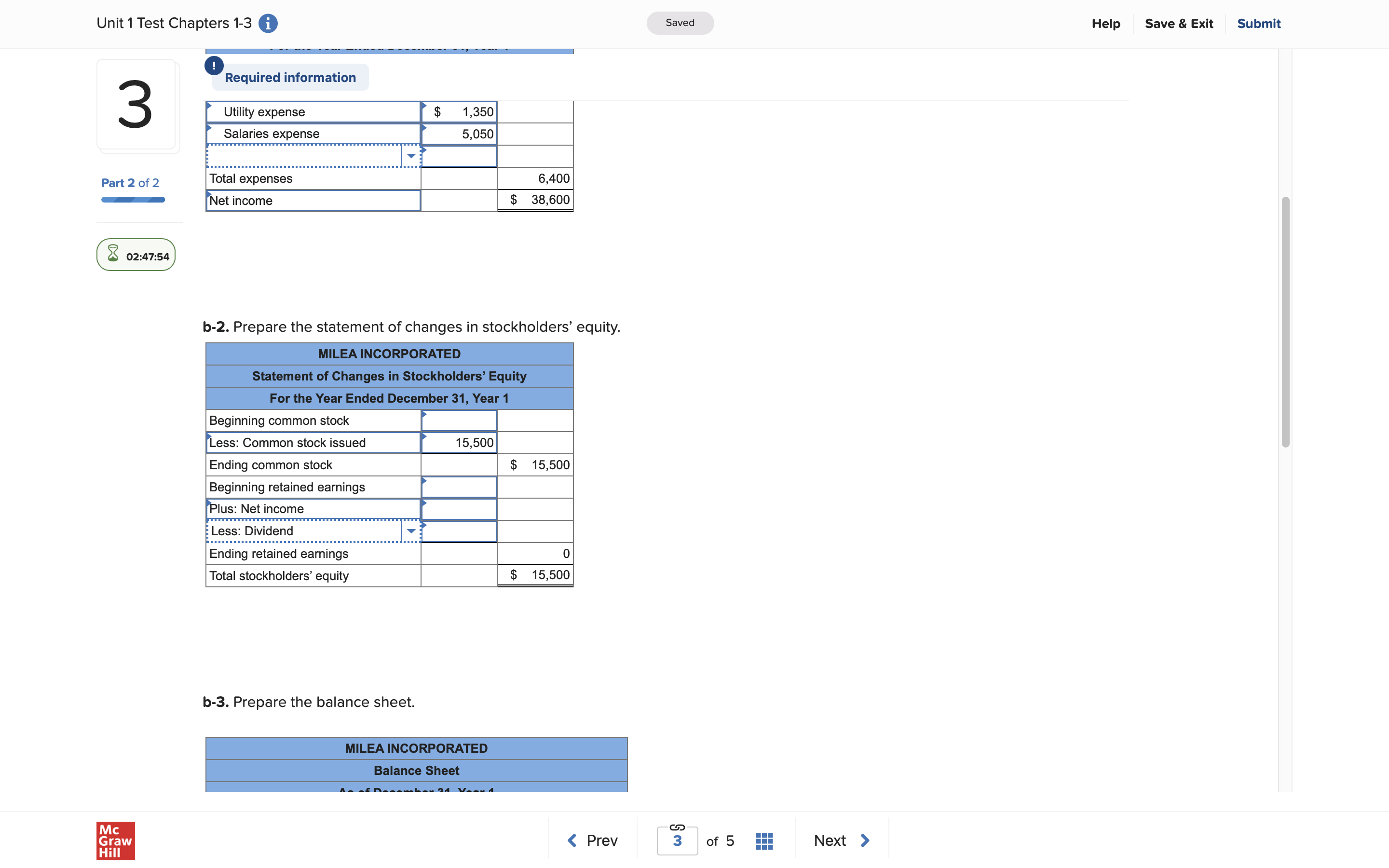
Task: Open the question grid navigator icon
Action: tap(764, 841)
